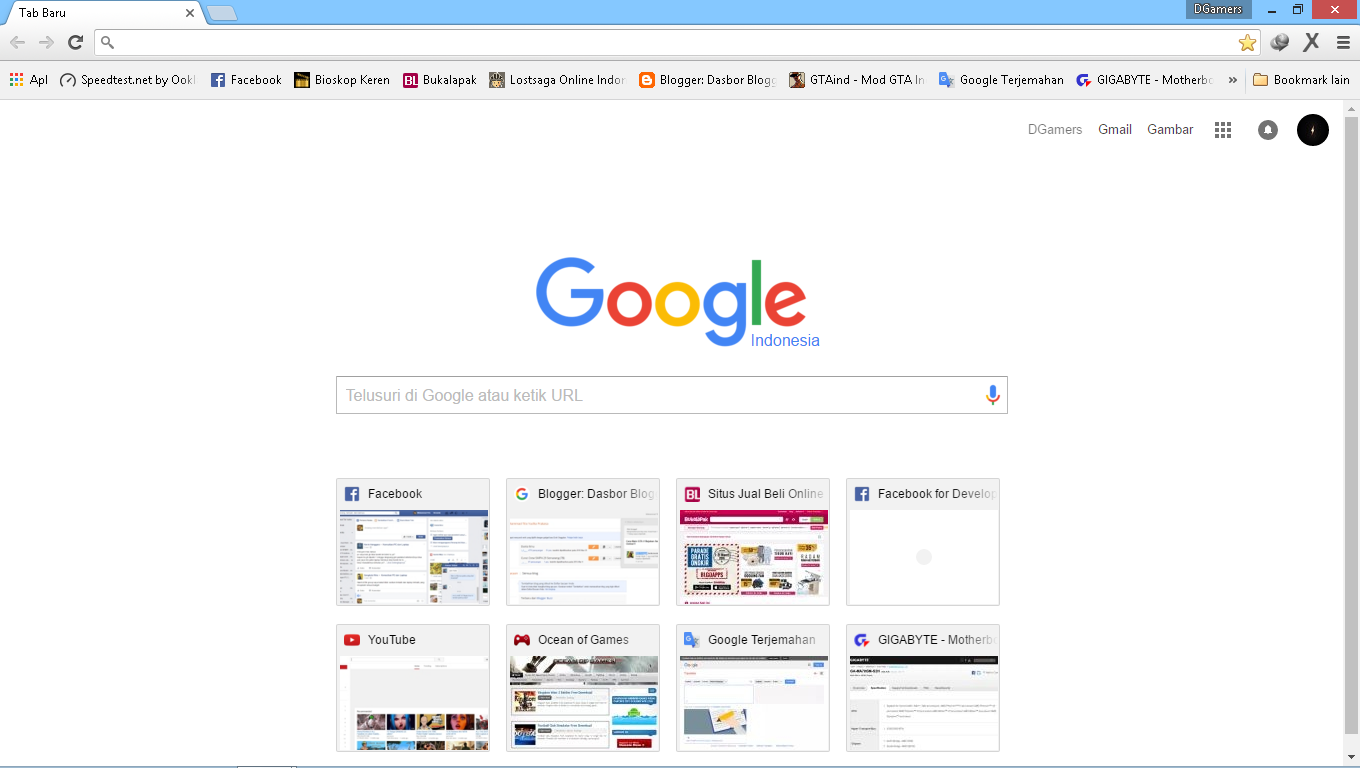Click the DGamers link on Google page
The width and height of the screenshot is (1360, 768).
coord(1055,129)
